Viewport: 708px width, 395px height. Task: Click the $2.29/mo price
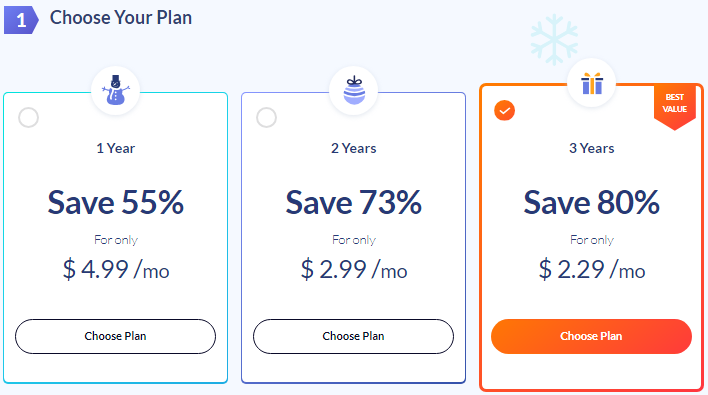click(x=592, y=270)
